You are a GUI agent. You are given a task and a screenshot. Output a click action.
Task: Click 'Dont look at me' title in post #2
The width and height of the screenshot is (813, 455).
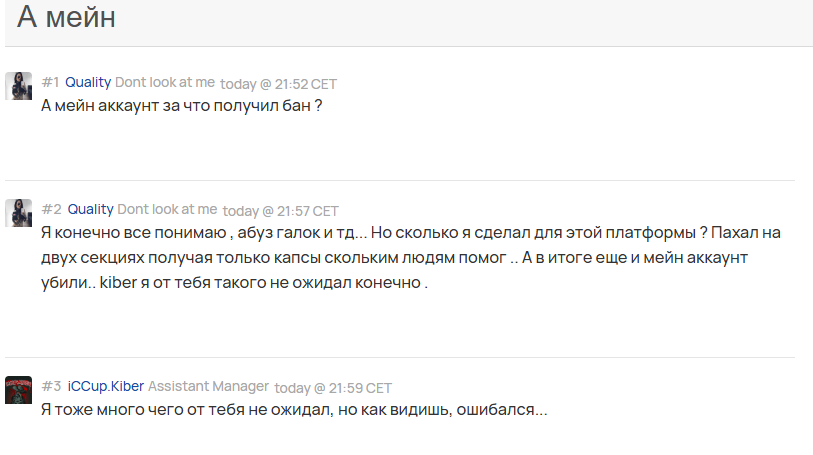[x=167, y=209]
